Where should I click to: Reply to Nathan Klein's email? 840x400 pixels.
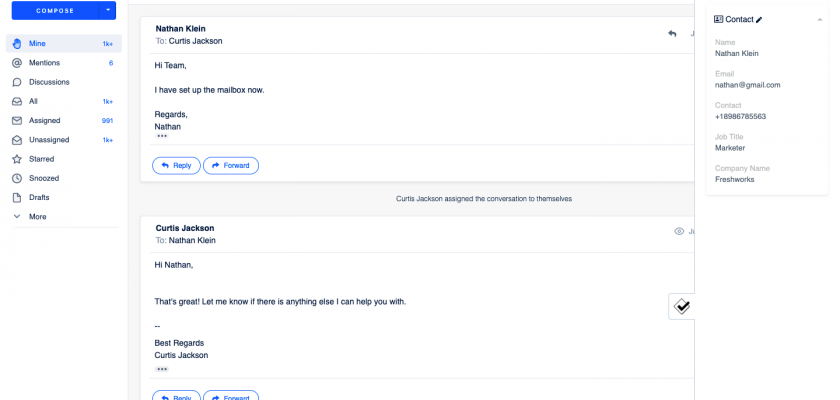click(x=176, y=165)
